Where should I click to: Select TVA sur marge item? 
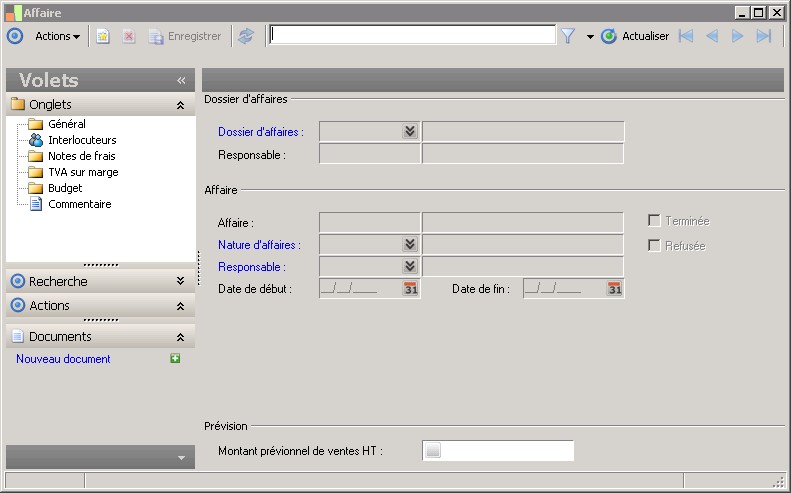83,173
